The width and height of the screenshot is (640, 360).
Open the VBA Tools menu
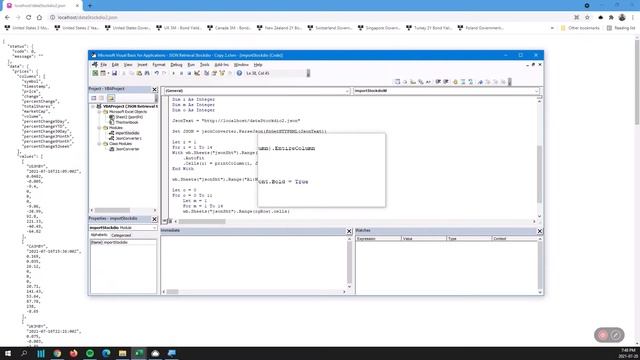tap(204, 64)
